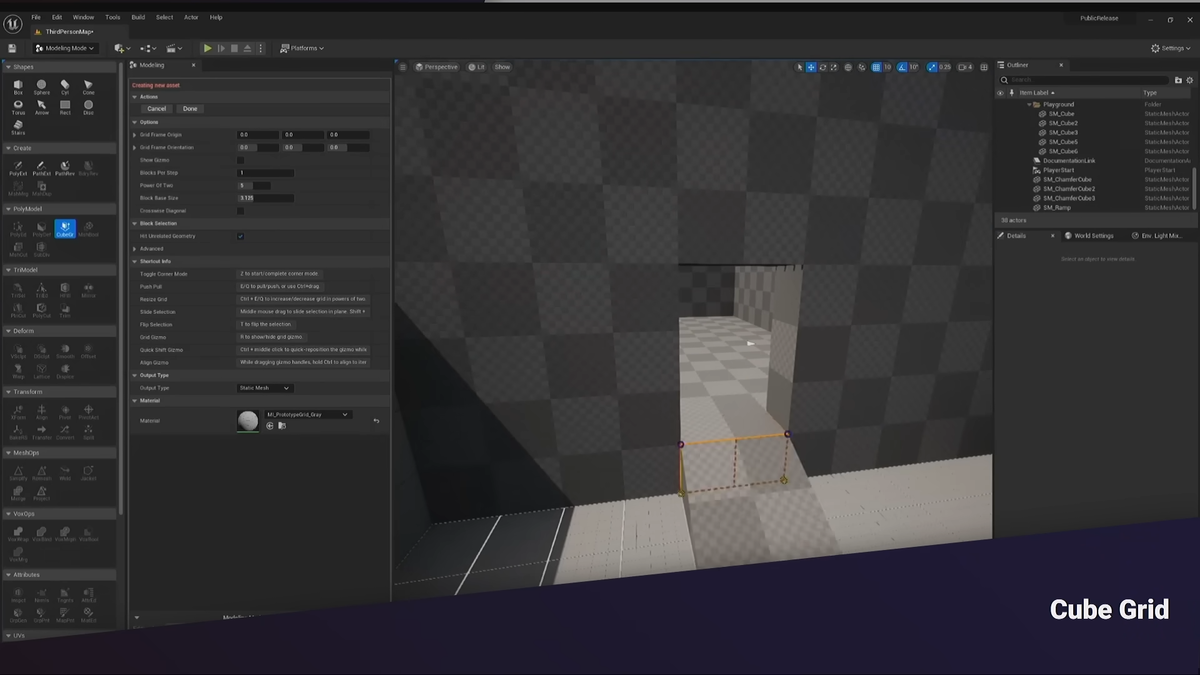Toggle the Crosswise Diagonal checkbox
This screenshot has height=675, width=1200.
(240, 211)
